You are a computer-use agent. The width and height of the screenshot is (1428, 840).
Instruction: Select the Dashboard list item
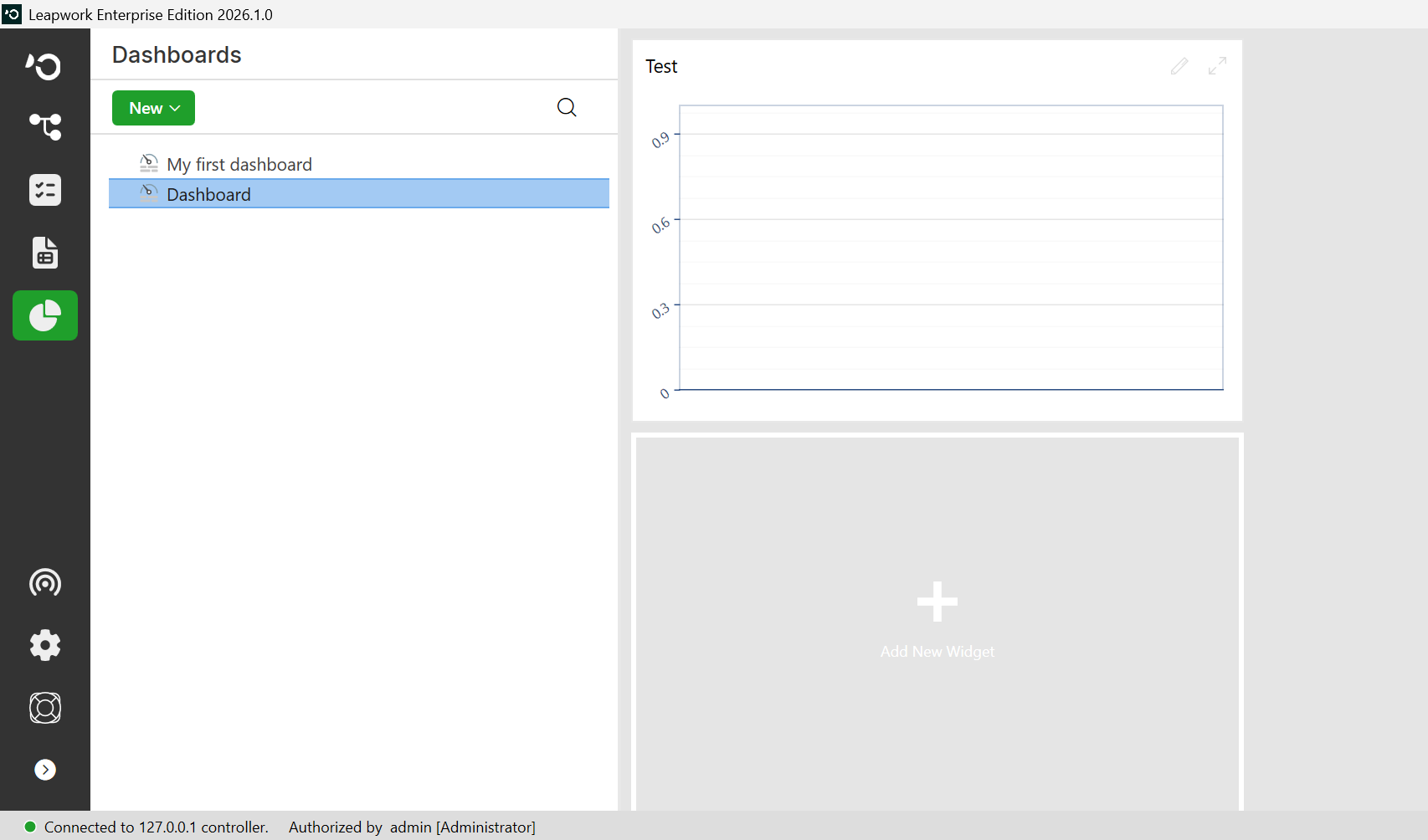pyautogui.click(x=359, y=194)
